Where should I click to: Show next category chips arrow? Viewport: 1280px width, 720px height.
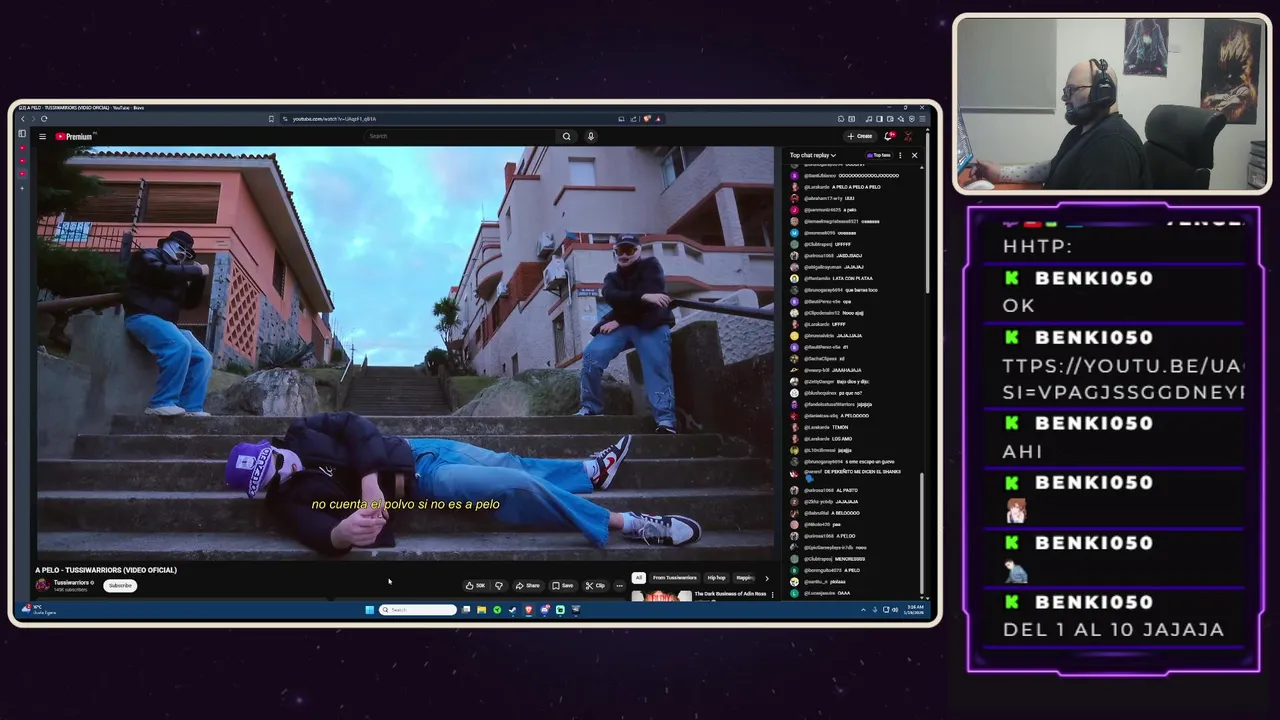[767, 578]
